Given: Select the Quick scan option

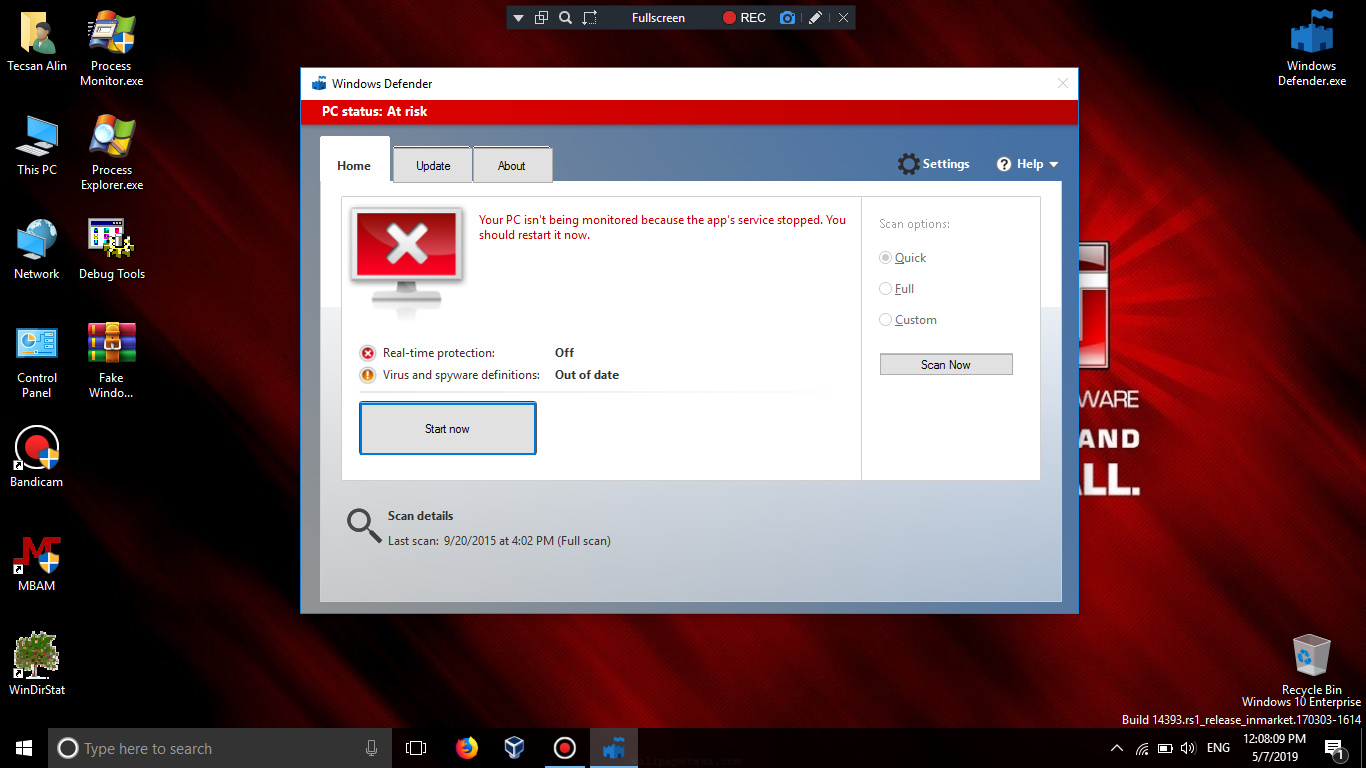Looking at the screenshot, I should coord(903,258).
